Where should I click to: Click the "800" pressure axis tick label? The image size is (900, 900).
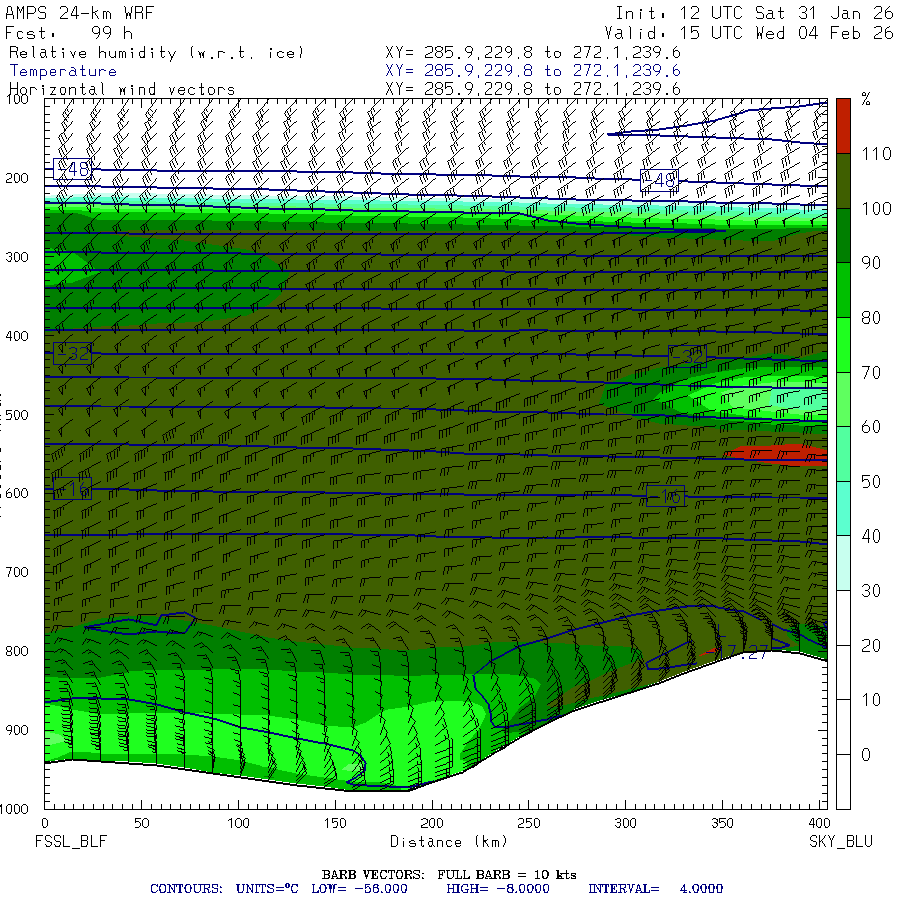(x=17, y=651)
